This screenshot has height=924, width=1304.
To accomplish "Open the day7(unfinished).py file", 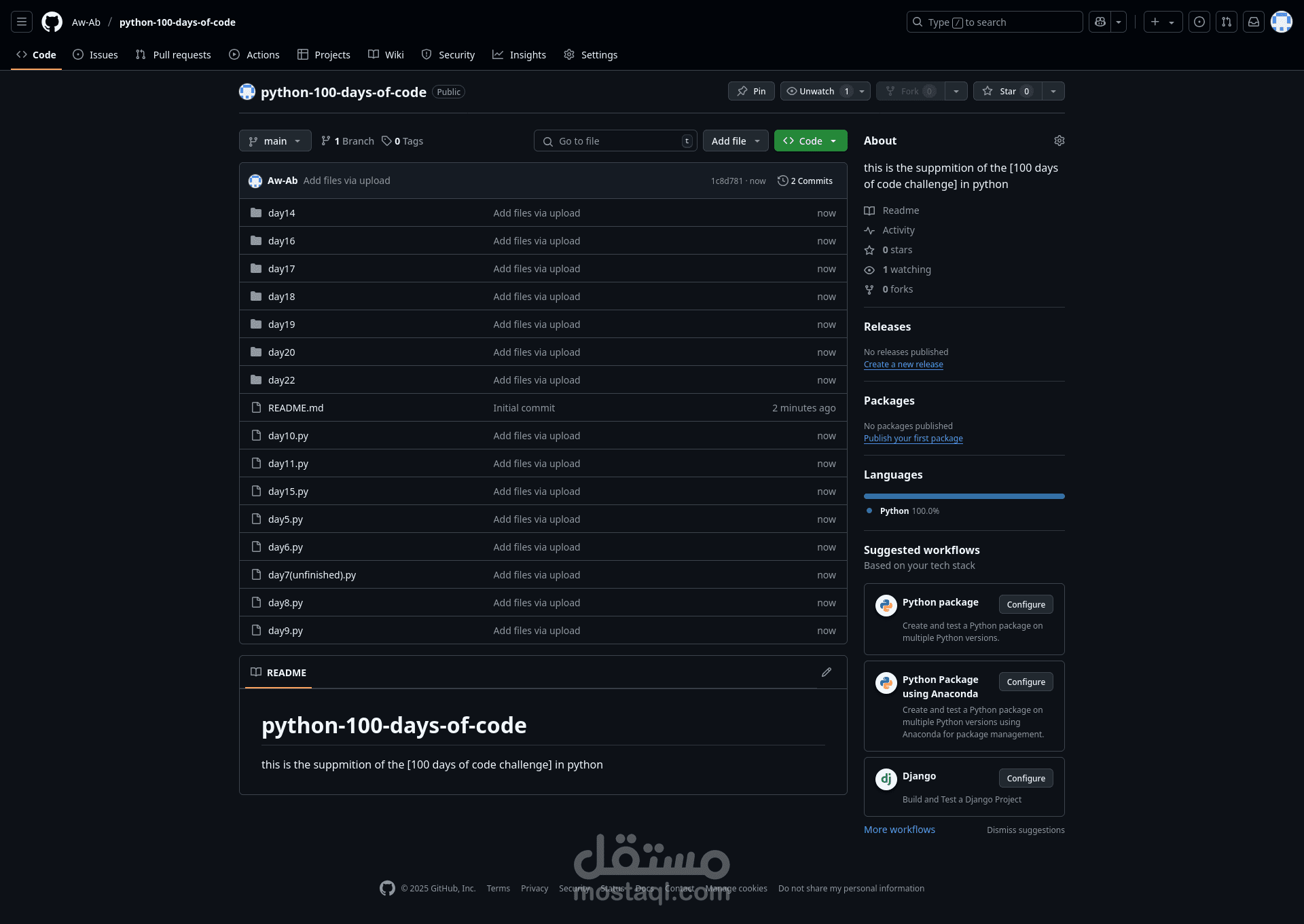I will pos(312,575).
